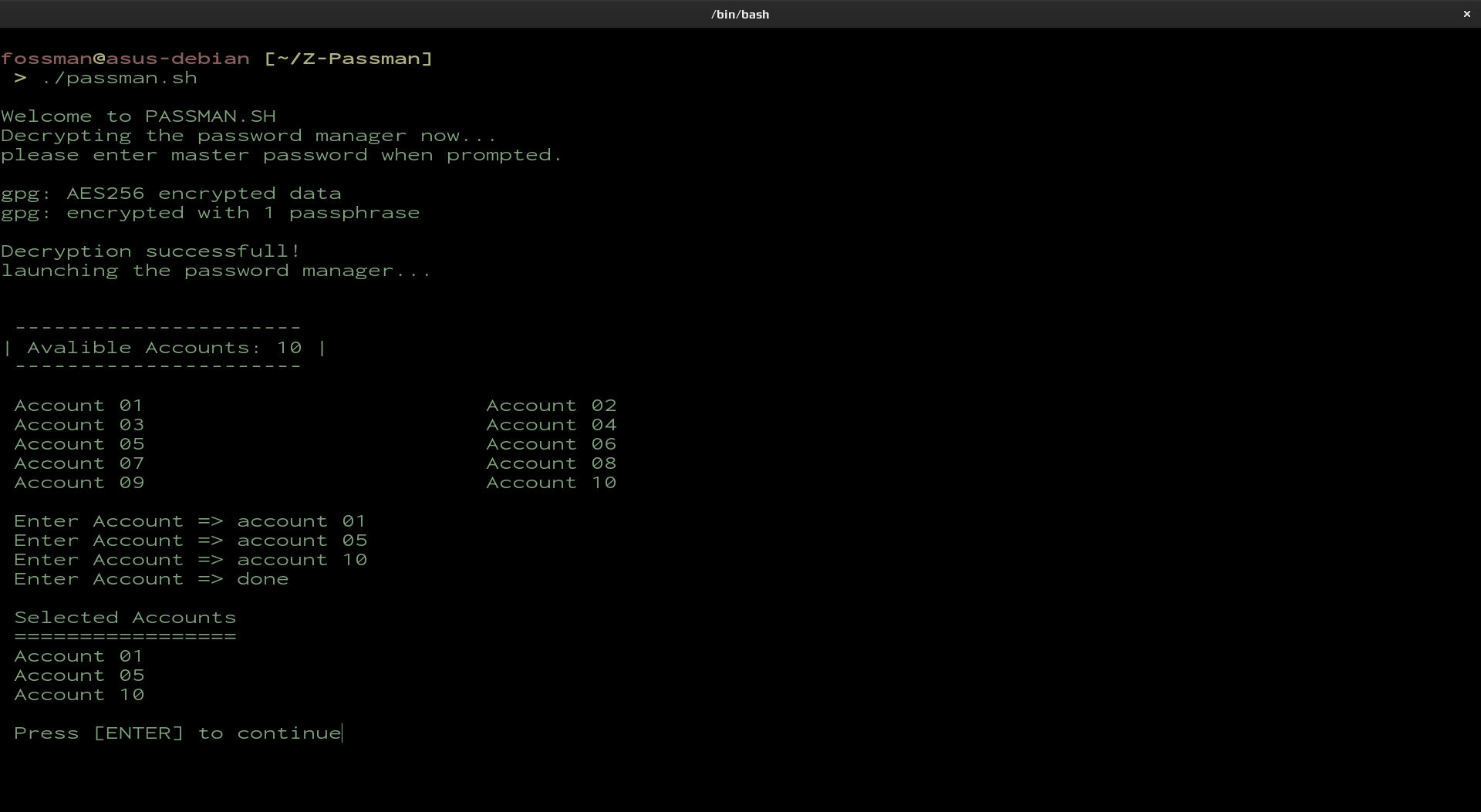Screen dimensions: 1481x812
Task: Click Account 04 in the available accounts list
Action: pyautogui.click(x=551, y=425)
